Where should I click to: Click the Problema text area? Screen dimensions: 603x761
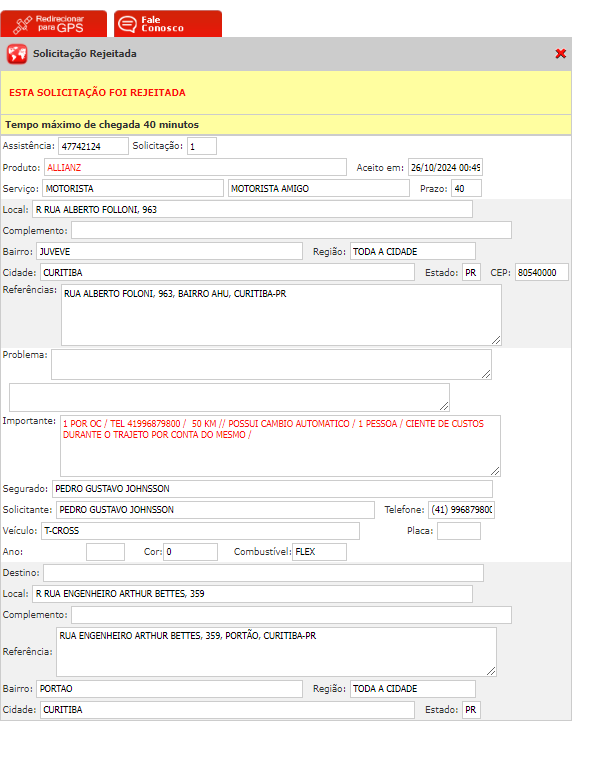[271, 364]
